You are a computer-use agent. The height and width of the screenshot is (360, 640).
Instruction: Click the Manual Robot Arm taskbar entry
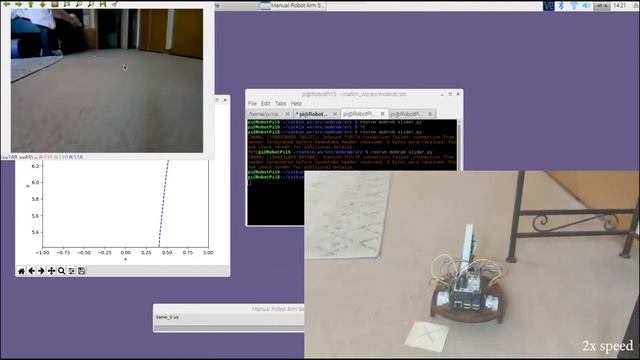pyautogui.click(x=293, y=5)
